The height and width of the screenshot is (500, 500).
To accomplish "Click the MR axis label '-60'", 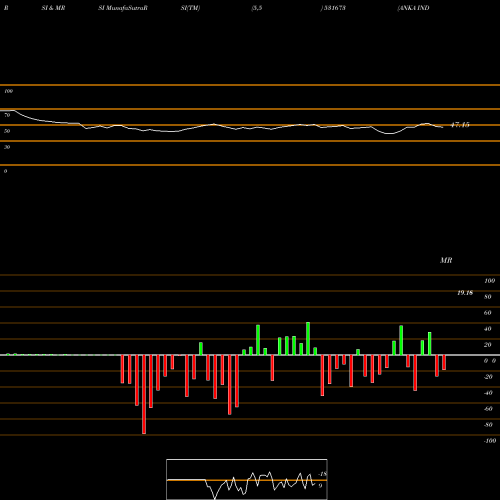I will [488, 409].
